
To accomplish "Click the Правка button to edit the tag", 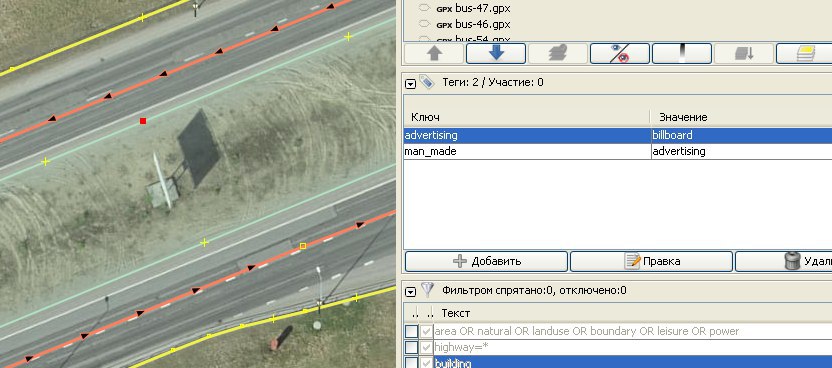I will click(652, 261).
